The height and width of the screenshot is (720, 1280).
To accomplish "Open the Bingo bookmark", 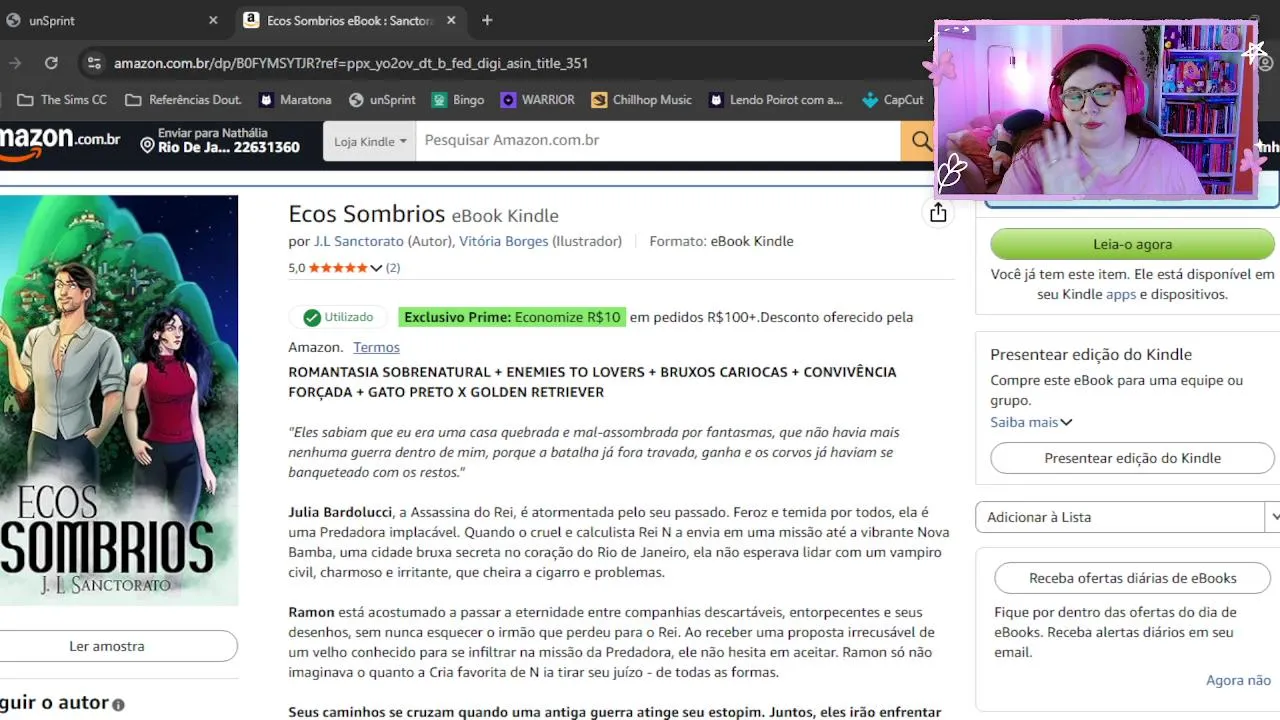I will point(458,100).
